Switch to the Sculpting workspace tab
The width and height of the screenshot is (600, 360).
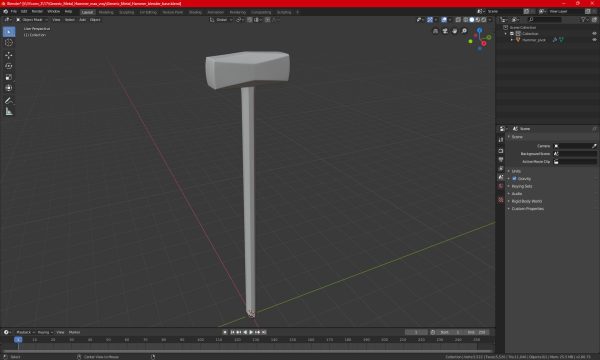tap(126, 12)
